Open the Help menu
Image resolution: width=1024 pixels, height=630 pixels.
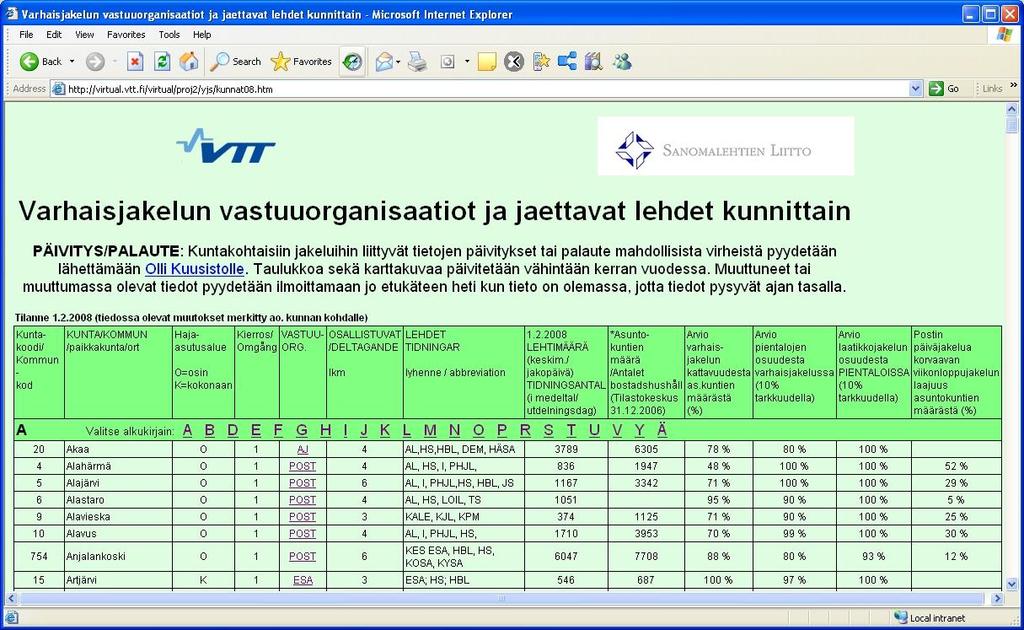click(202, 35)
